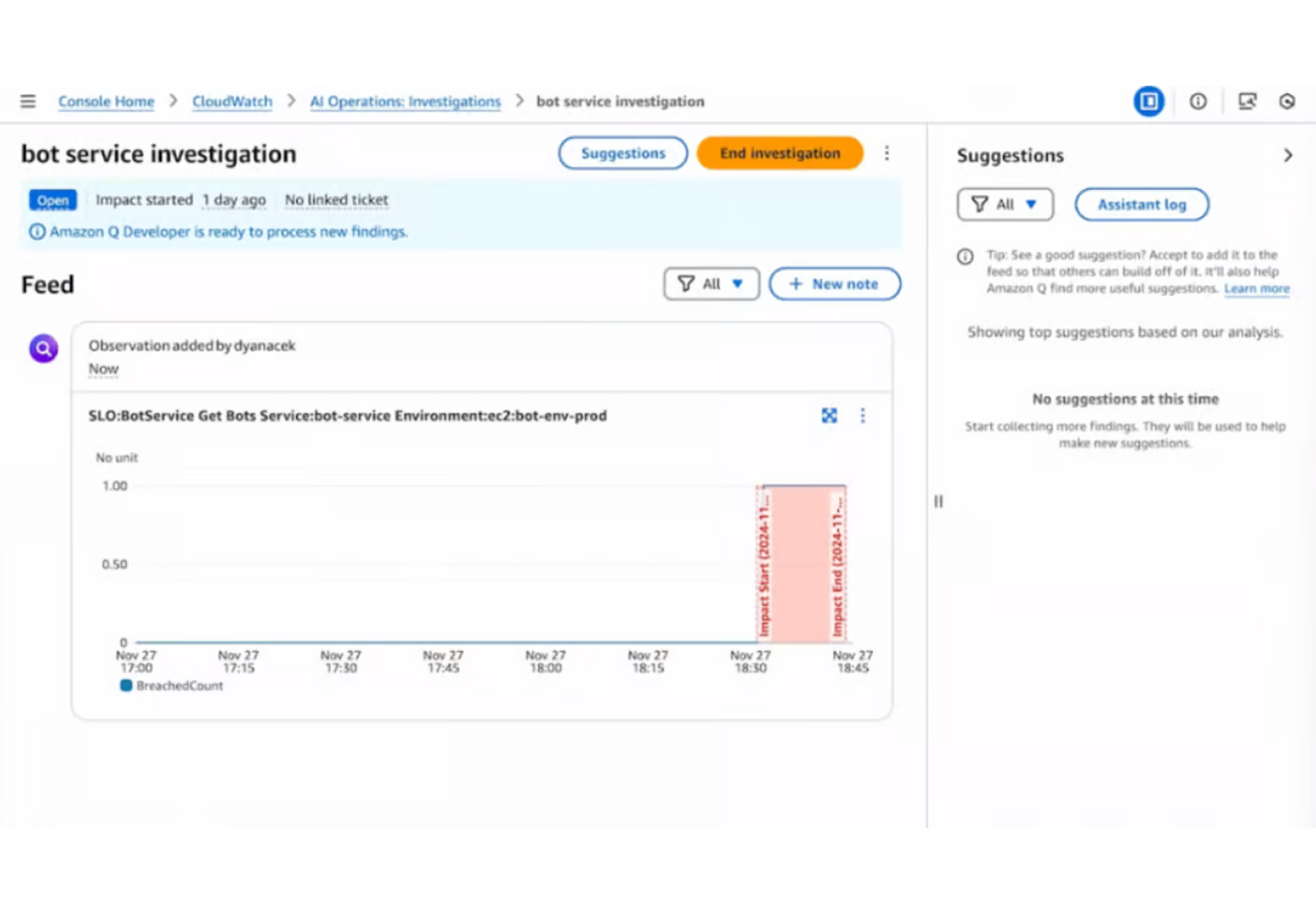Open the Assistant log
1316x914 pixels.
pos(1141,204)
